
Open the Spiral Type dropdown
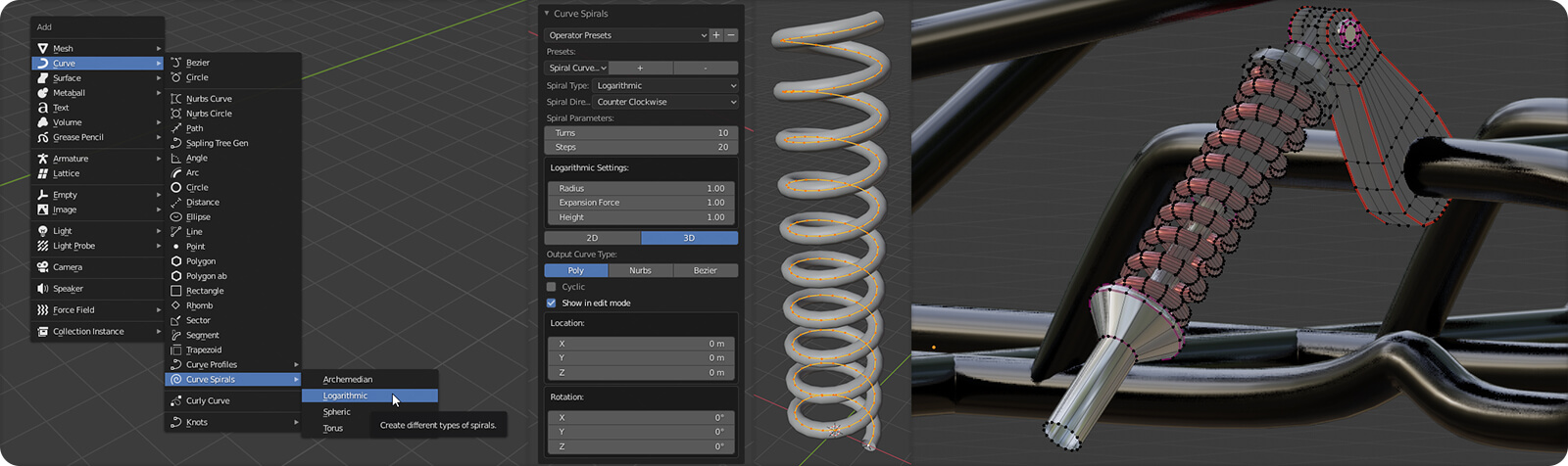pos(665,86)
